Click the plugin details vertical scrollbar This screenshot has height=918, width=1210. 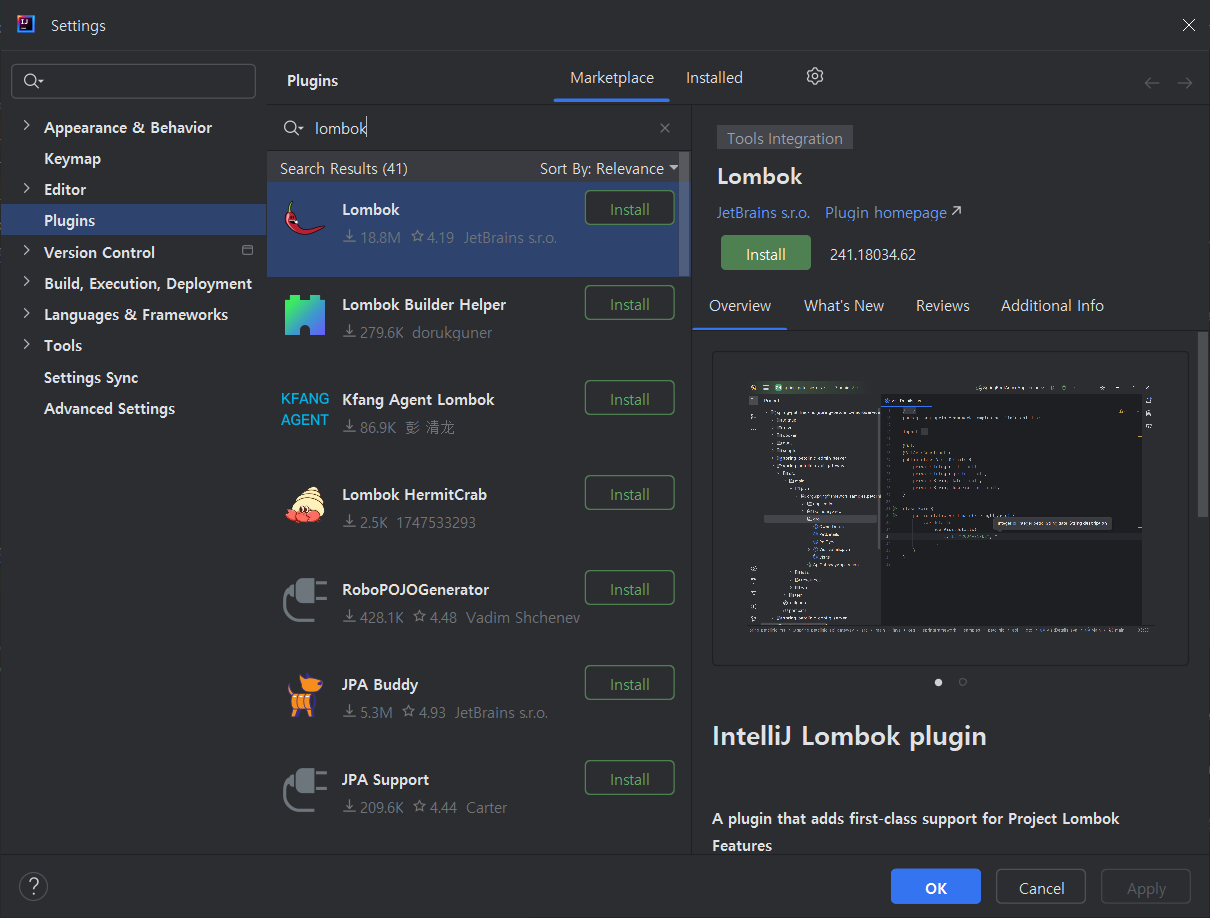(1203, 424)
